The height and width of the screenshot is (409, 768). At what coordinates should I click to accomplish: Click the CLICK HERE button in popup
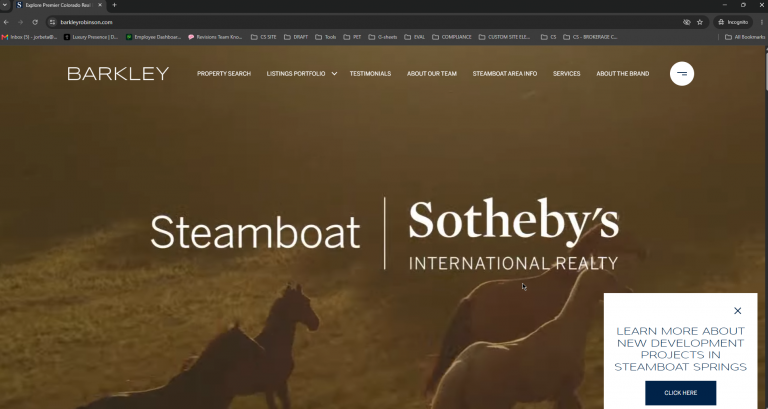(680, 393)
